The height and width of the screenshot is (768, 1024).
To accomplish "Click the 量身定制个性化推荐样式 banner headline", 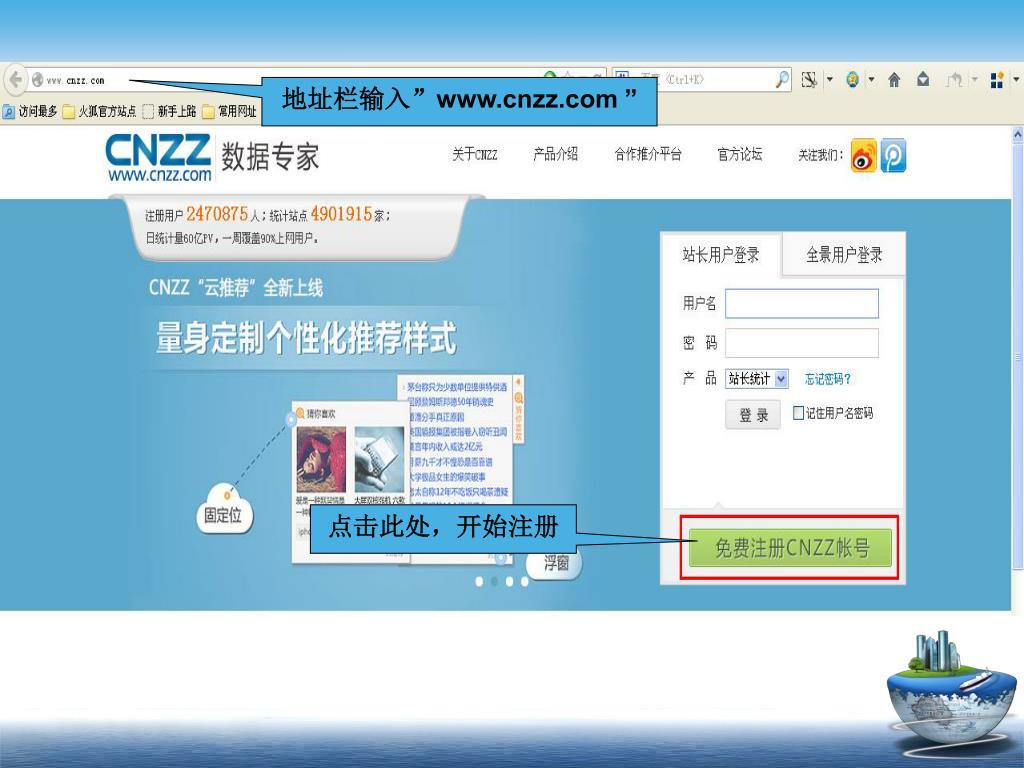I will [306, 338].
